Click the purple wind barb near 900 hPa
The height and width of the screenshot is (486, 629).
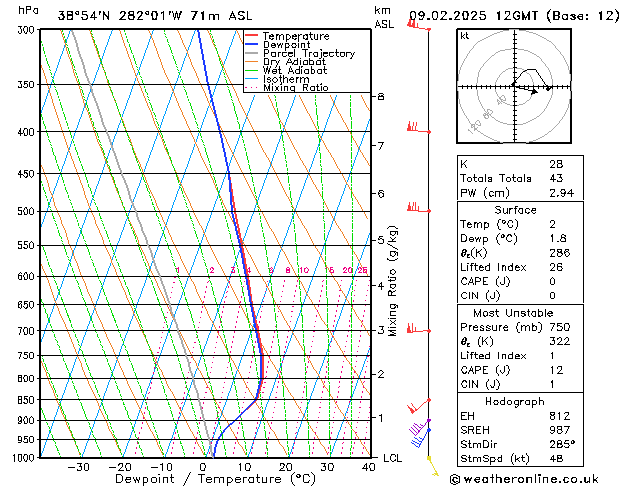click(x=420, y=427)
